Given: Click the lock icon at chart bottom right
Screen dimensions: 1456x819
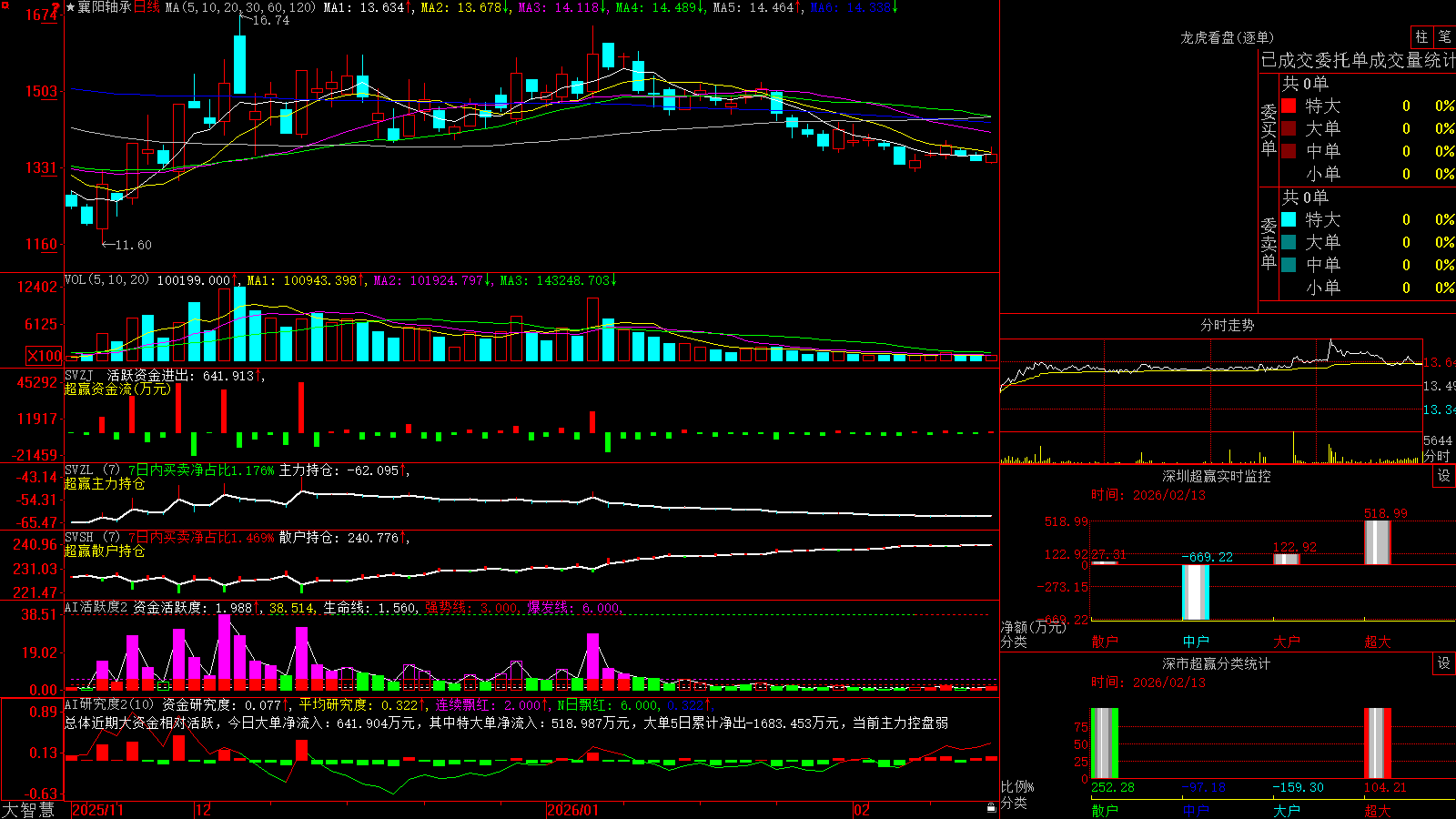Looking at the screenshot, I should tap(992, 808).
